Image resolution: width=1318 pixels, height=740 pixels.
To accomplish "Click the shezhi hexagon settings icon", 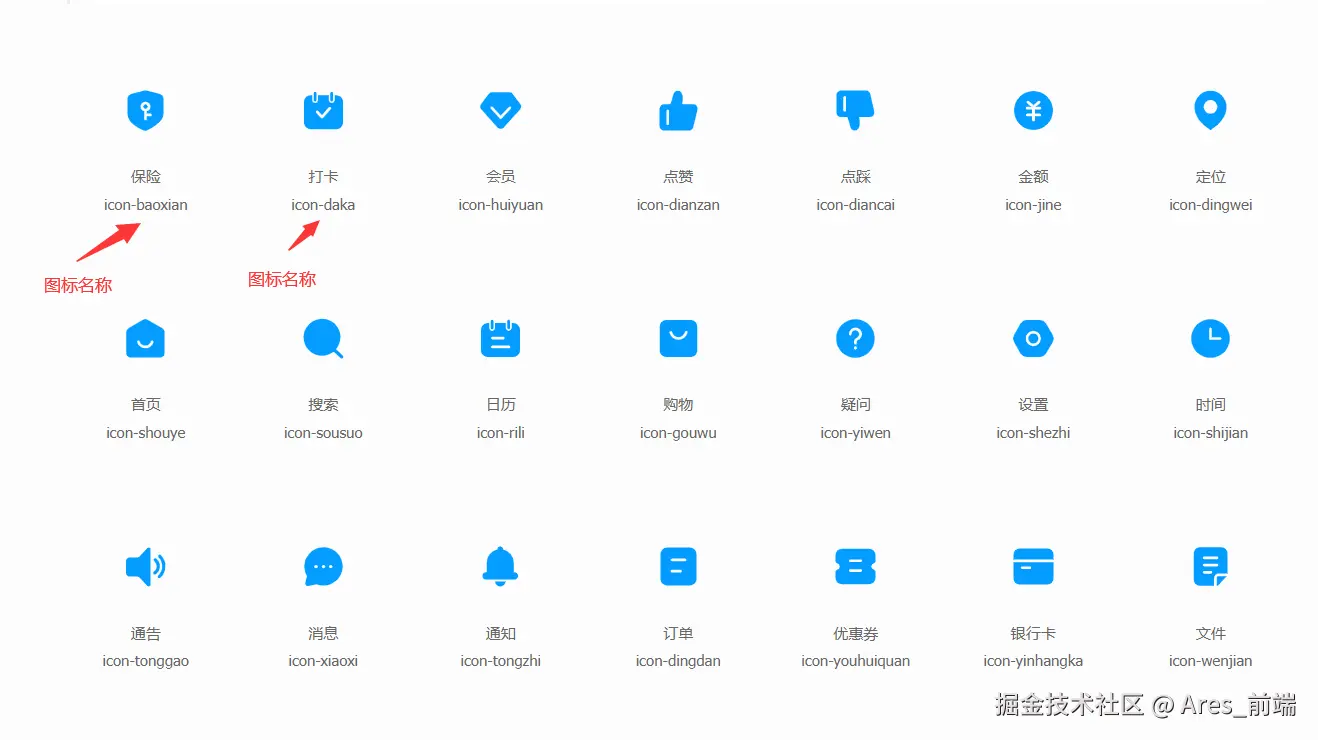I will pyautogui.click(x=1033, y=339).
